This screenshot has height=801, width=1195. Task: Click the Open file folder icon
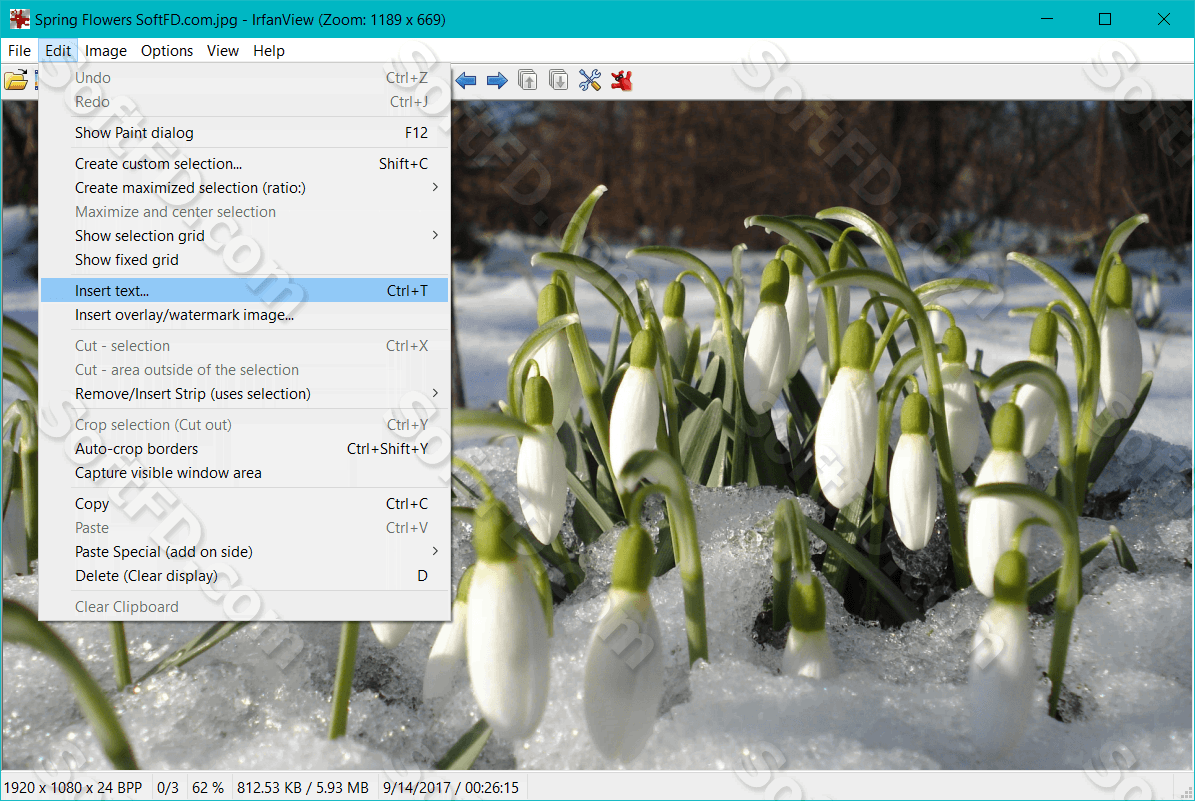16,80
